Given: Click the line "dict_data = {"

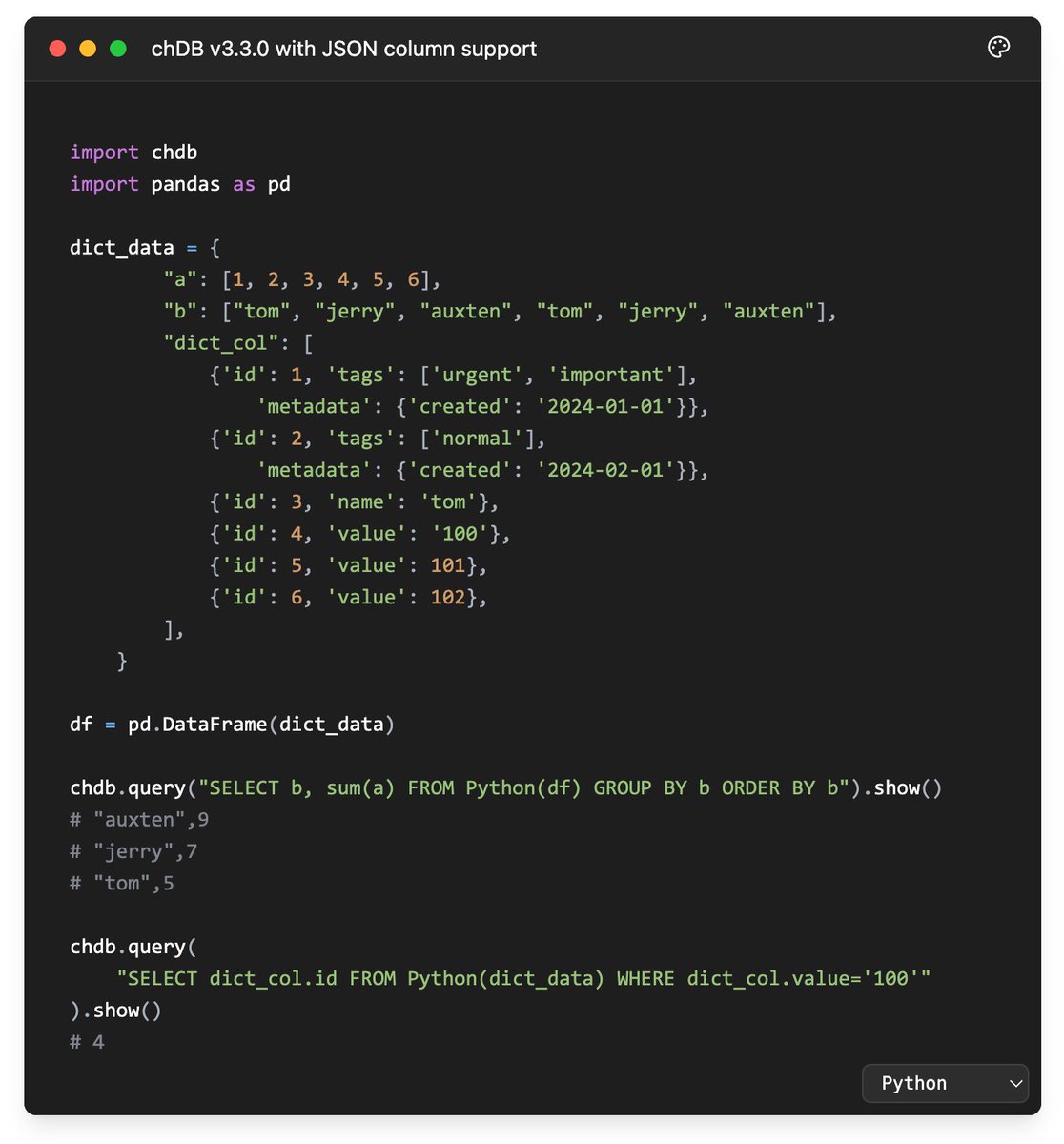Looking at the screenshot, I should tap(145, 248).
